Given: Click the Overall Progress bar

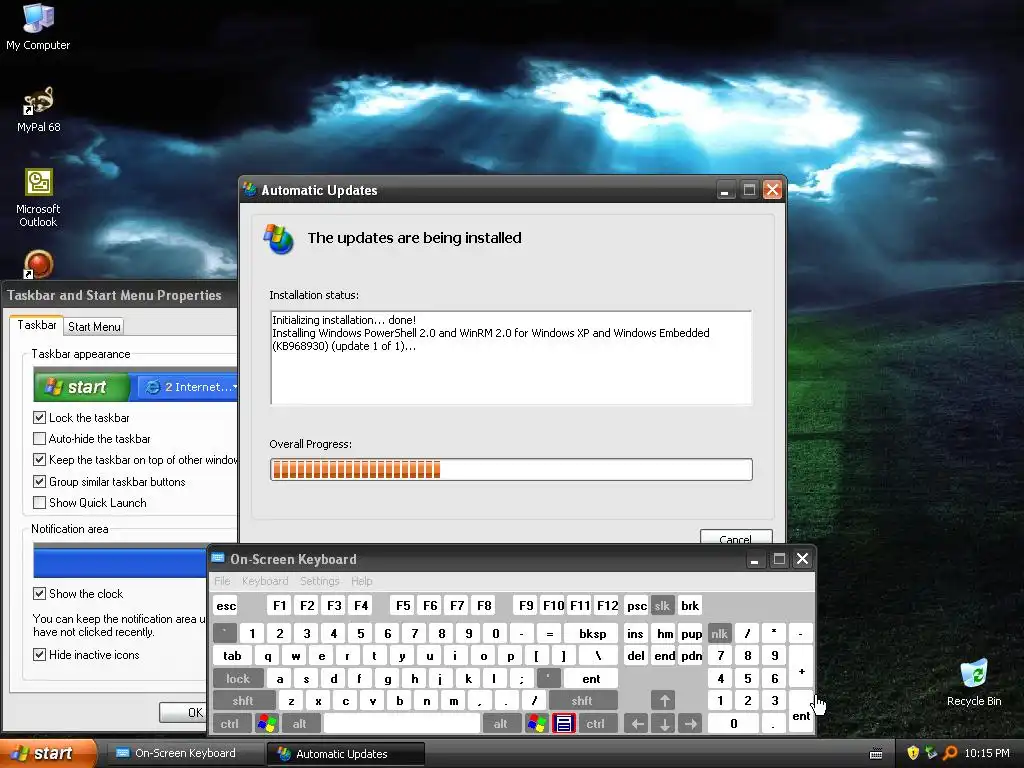Looking at the screenshot, I should tap(511, 470).
